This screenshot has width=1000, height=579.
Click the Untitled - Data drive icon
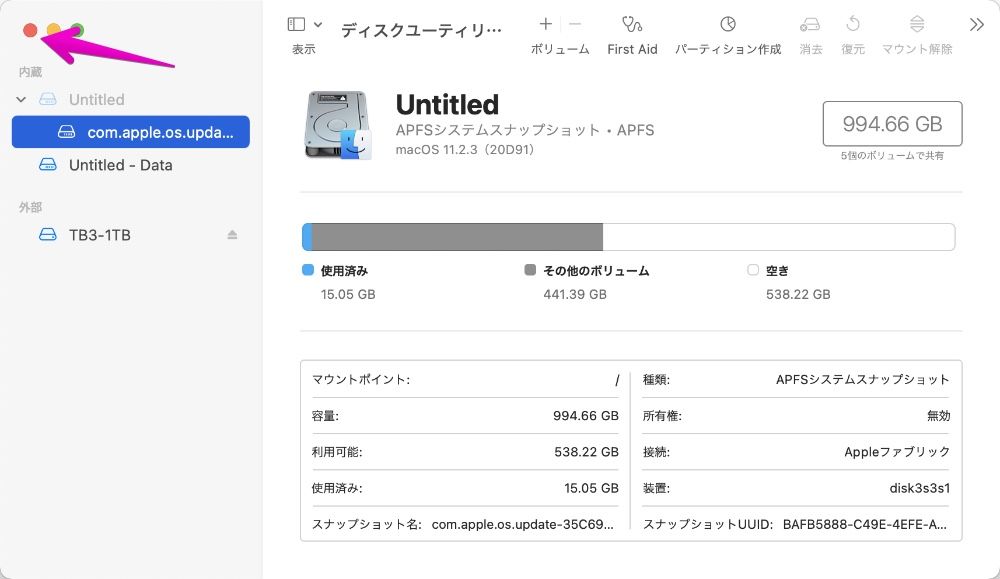48,165
